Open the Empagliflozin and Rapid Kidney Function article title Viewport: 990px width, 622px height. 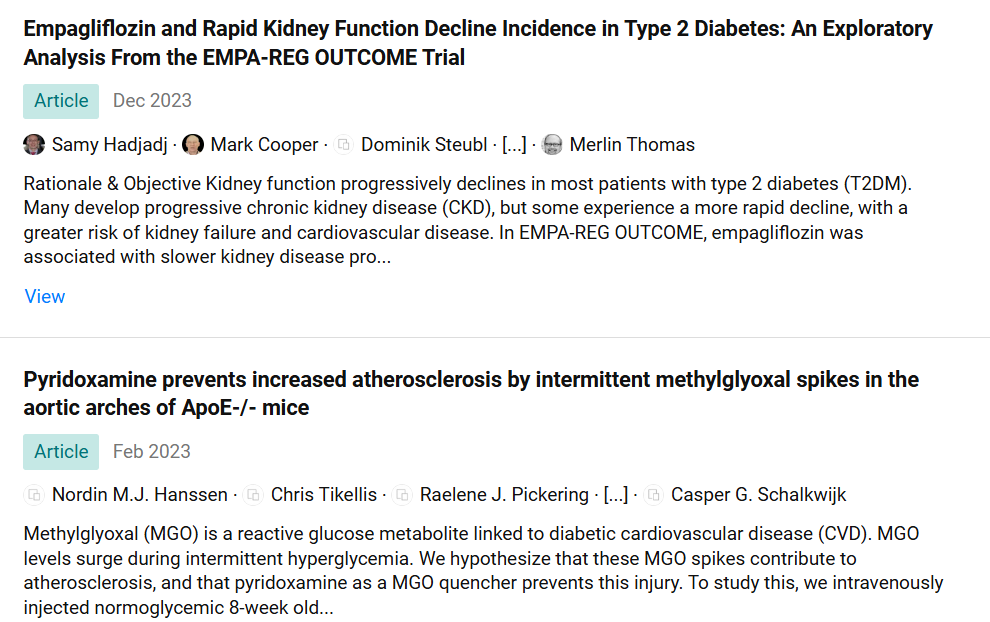pyautogui.click(x=478, y=43)
